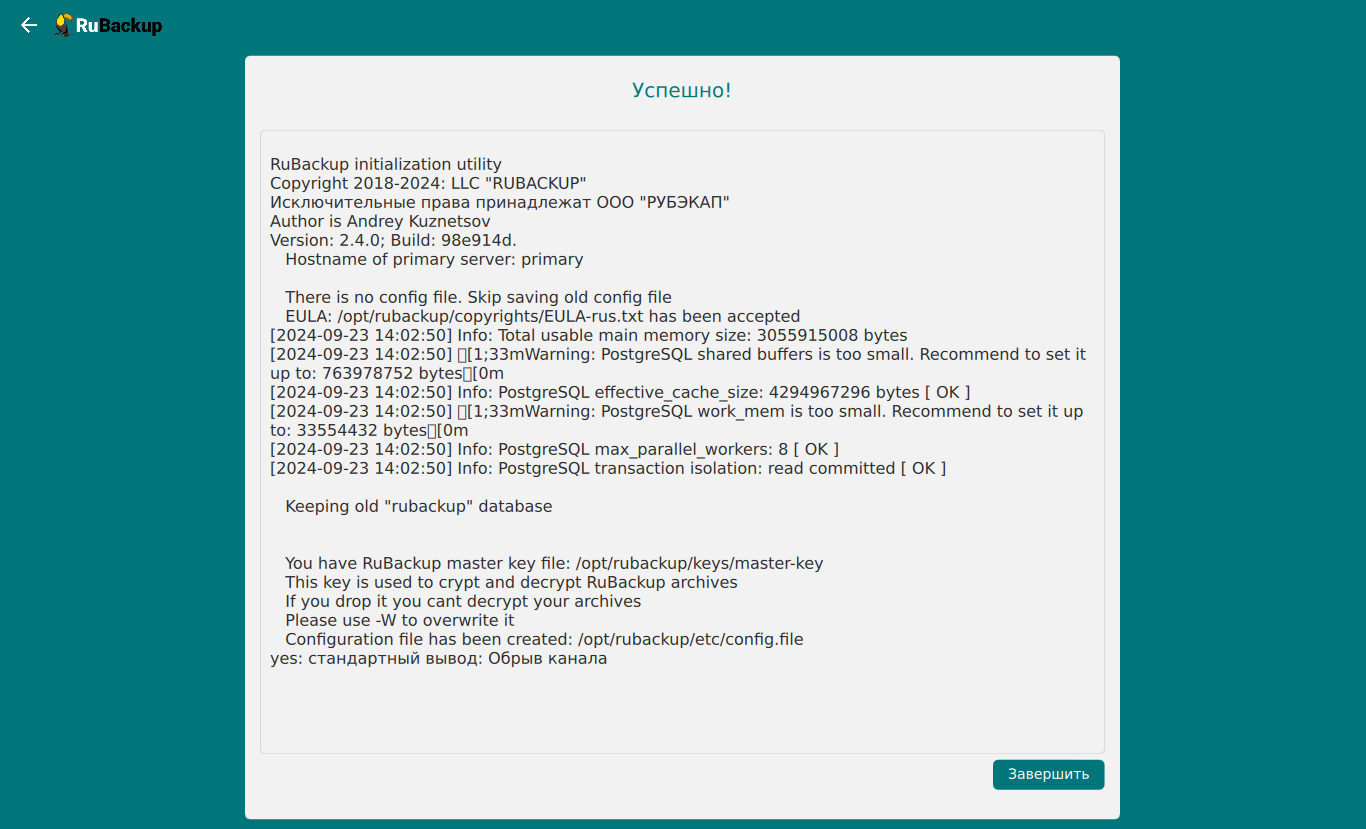
Task: Click the Copyright 2018-2024 line
Action: point(428,183)
